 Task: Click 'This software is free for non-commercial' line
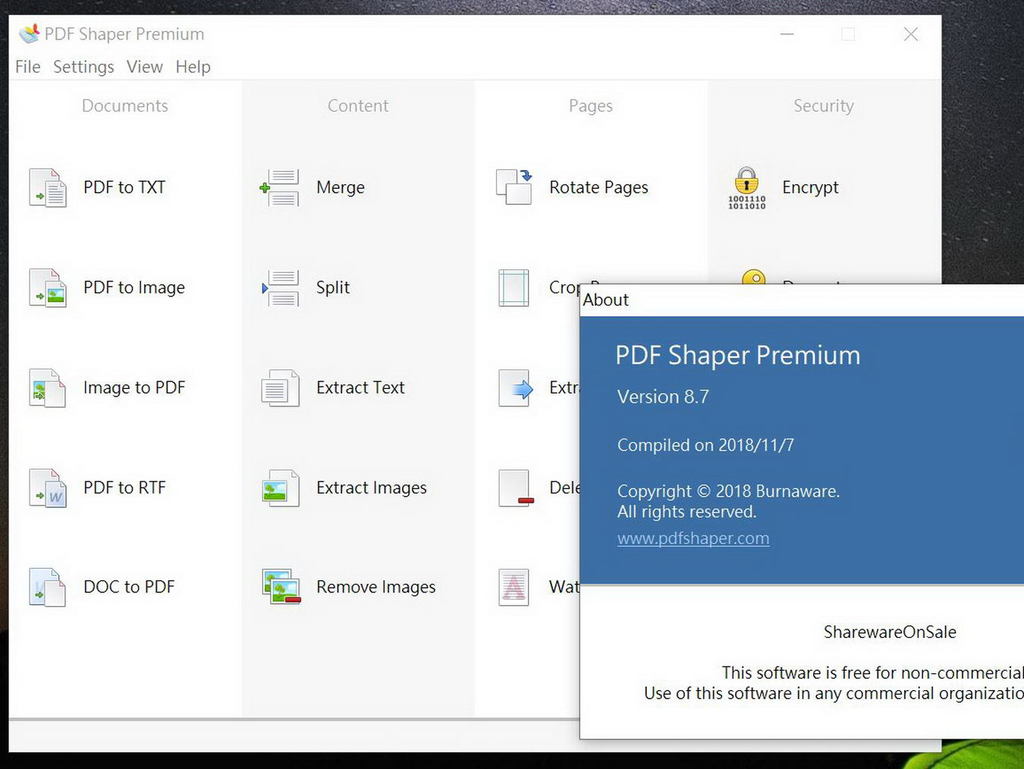click(872, 672)
